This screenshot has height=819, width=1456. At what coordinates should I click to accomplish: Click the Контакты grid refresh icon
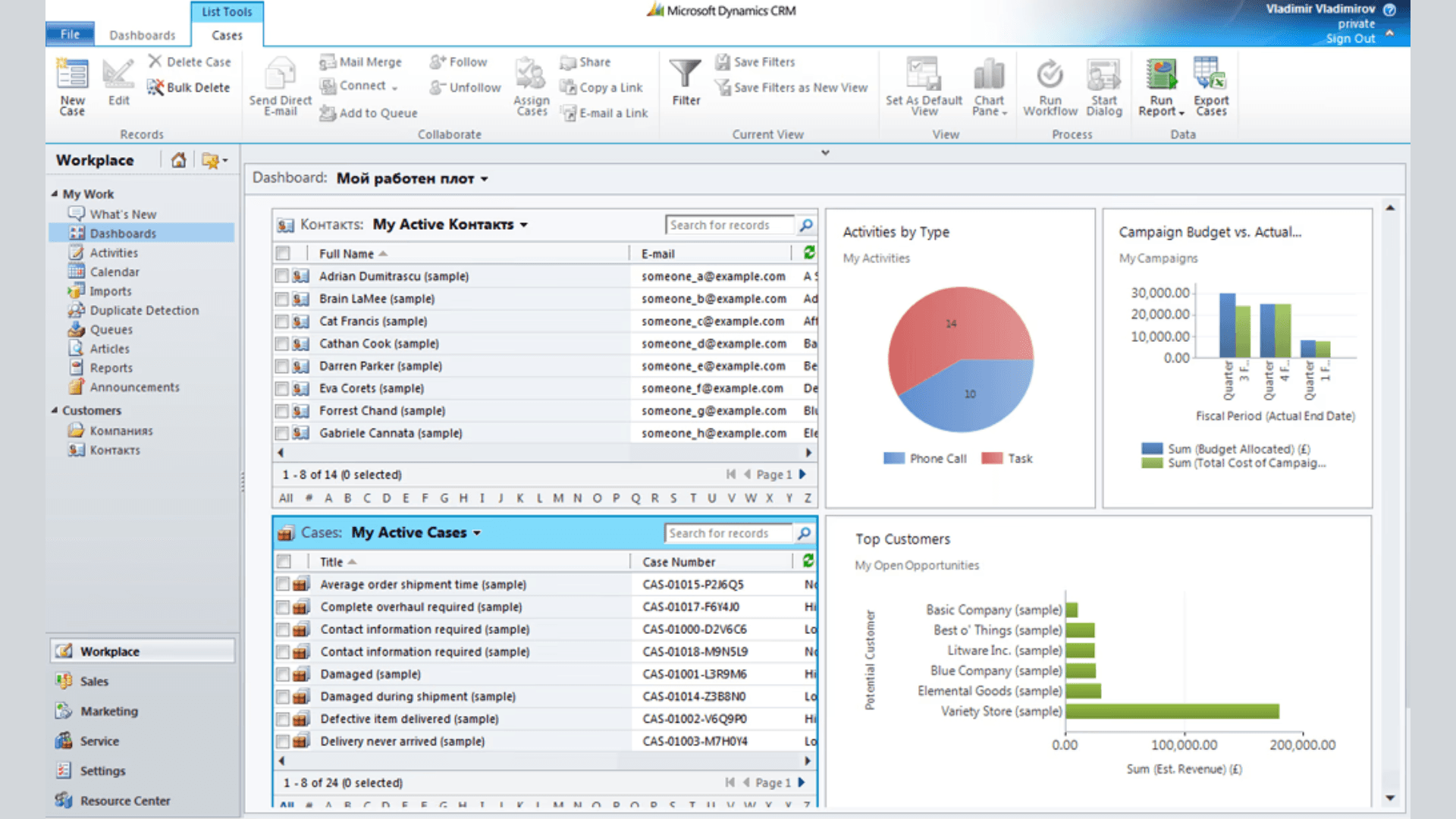pos(809,253)
